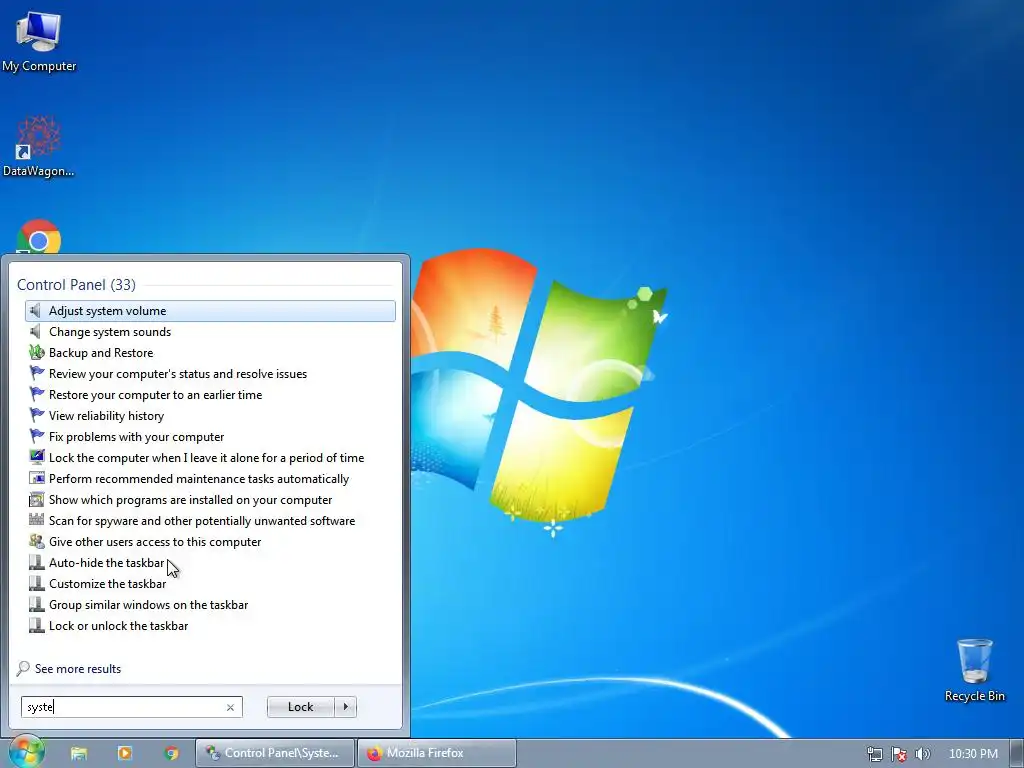Viewport: 1024px width, 768px height.
Task: Open Customize the taskbar result
Action: 210,583
